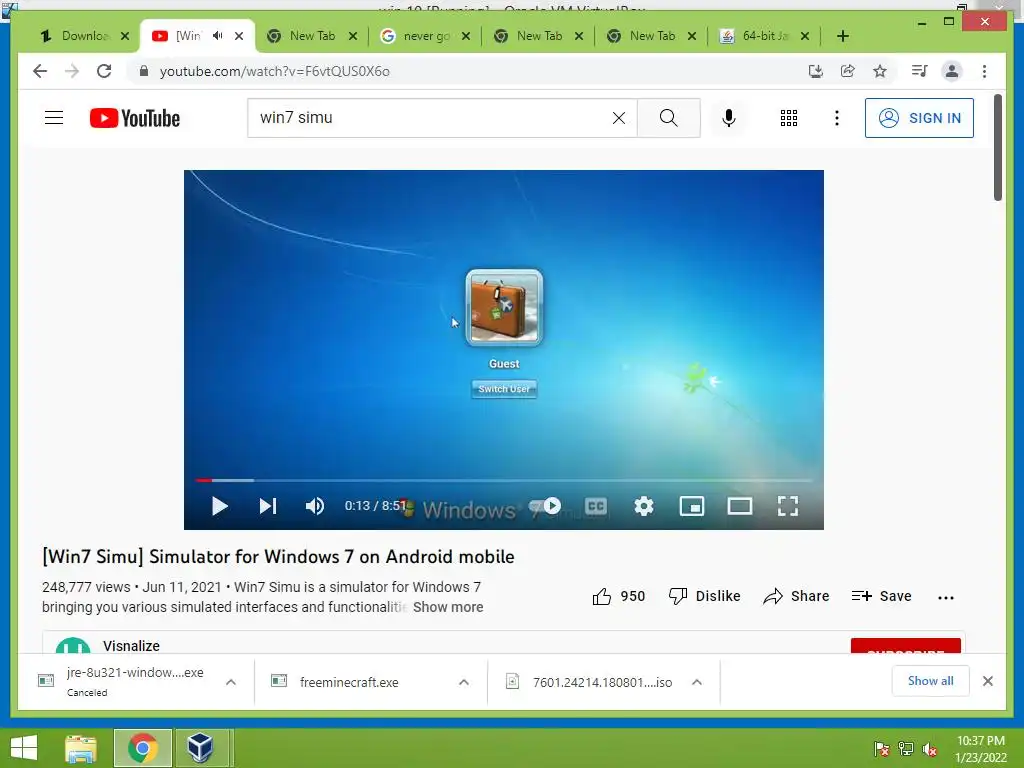The height and width of the screenshot is (768, 1024).
Task: Bookmark this page with star
Action: 880,71
